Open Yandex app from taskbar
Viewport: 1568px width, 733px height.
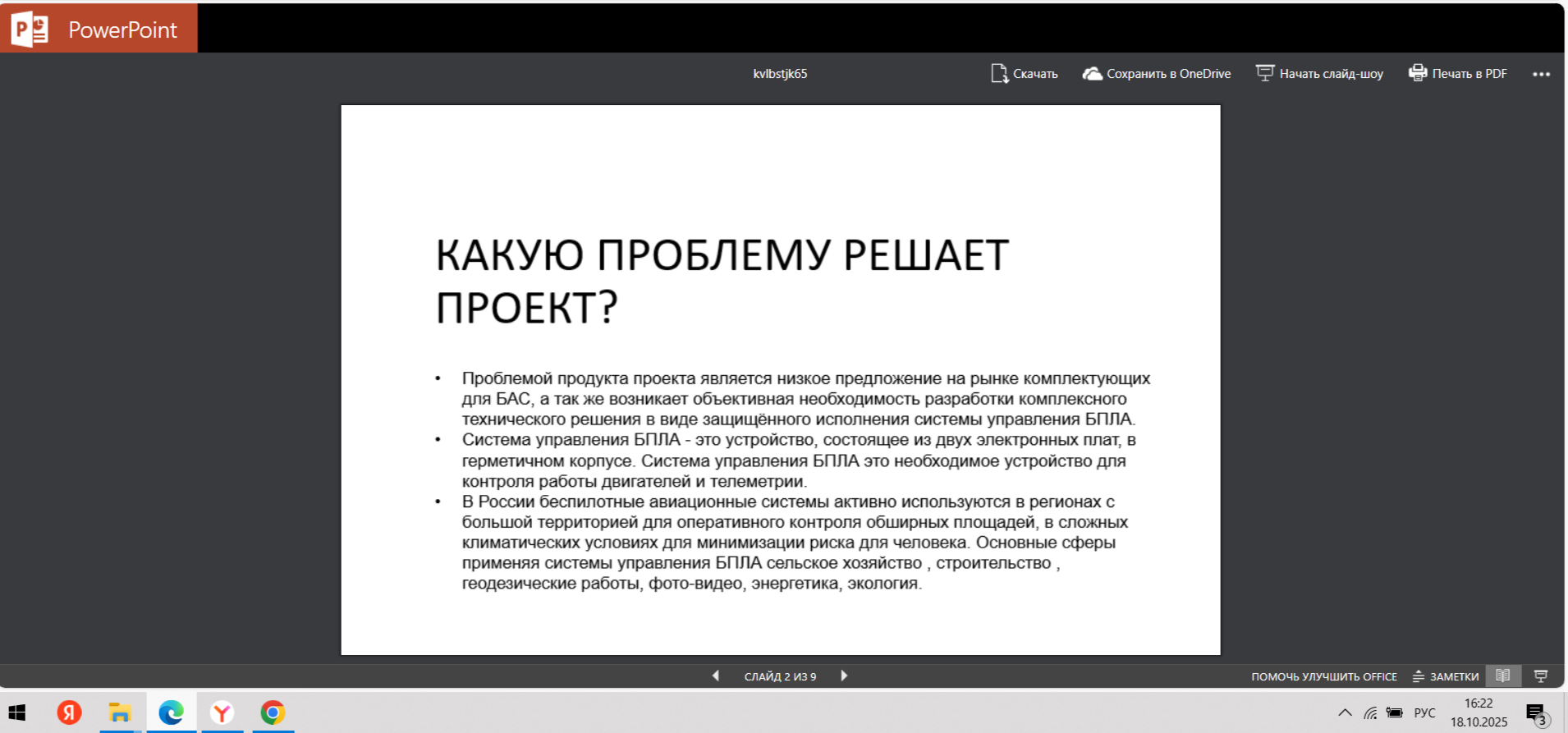coord(70,712)
